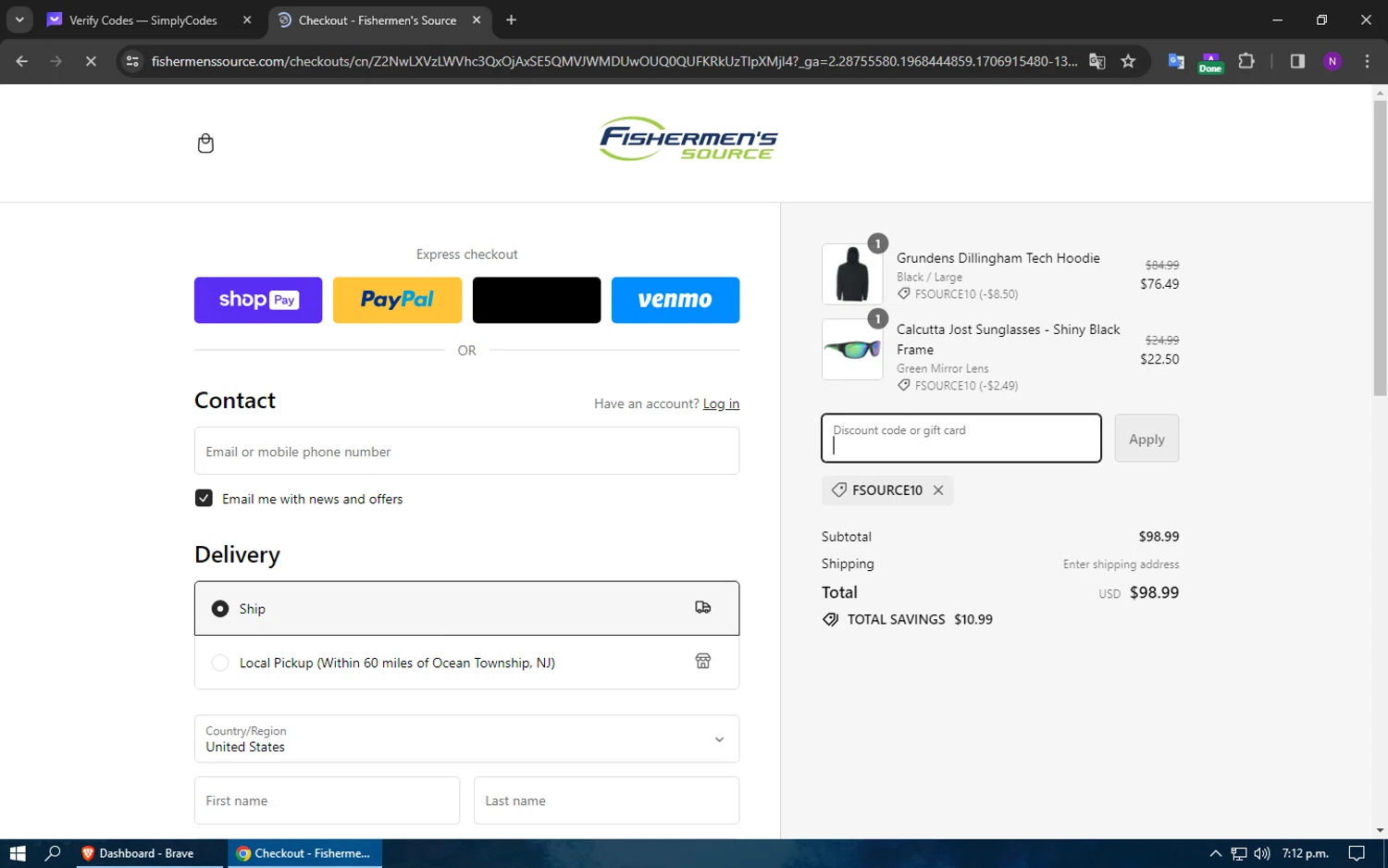The image size is (1388, 868).
Task: Click the Ship delivery truck icon
Action: pos(703,607)
